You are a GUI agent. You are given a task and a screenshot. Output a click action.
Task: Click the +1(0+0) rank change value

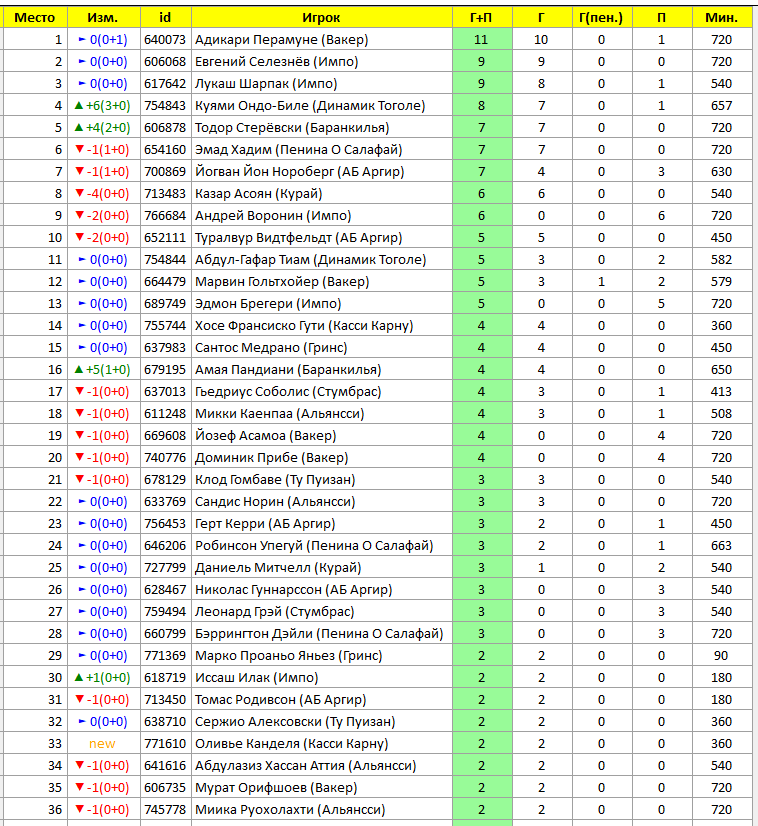click(x=108, y=677)
